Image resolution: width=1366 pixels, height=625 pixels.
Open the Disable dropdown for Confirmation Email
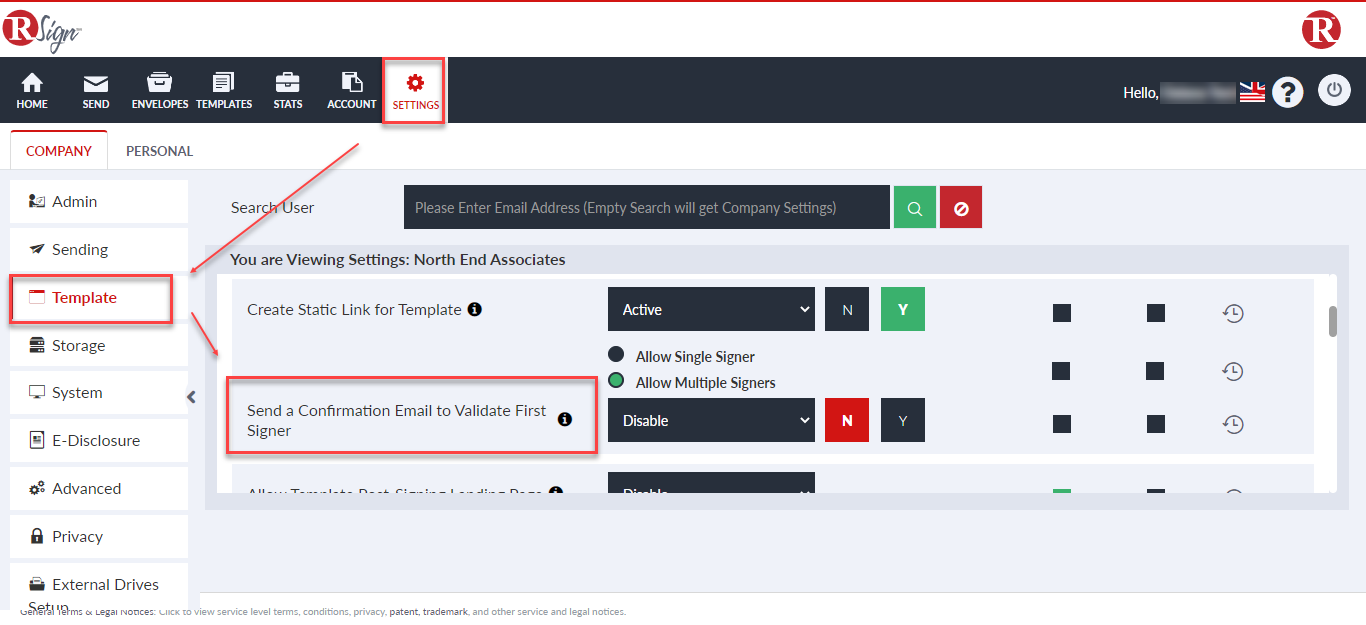coord(711,420)
